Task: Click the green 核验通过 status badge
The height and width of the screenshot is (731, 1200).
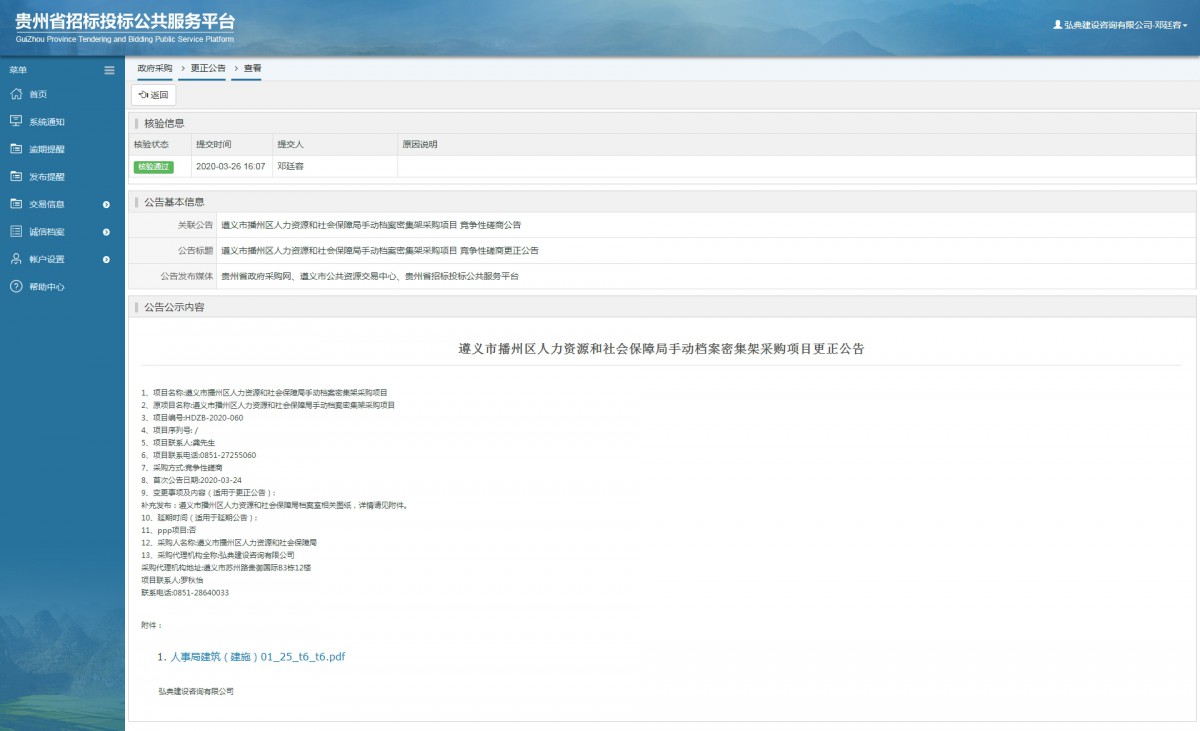Action: [x=153, y=167]
